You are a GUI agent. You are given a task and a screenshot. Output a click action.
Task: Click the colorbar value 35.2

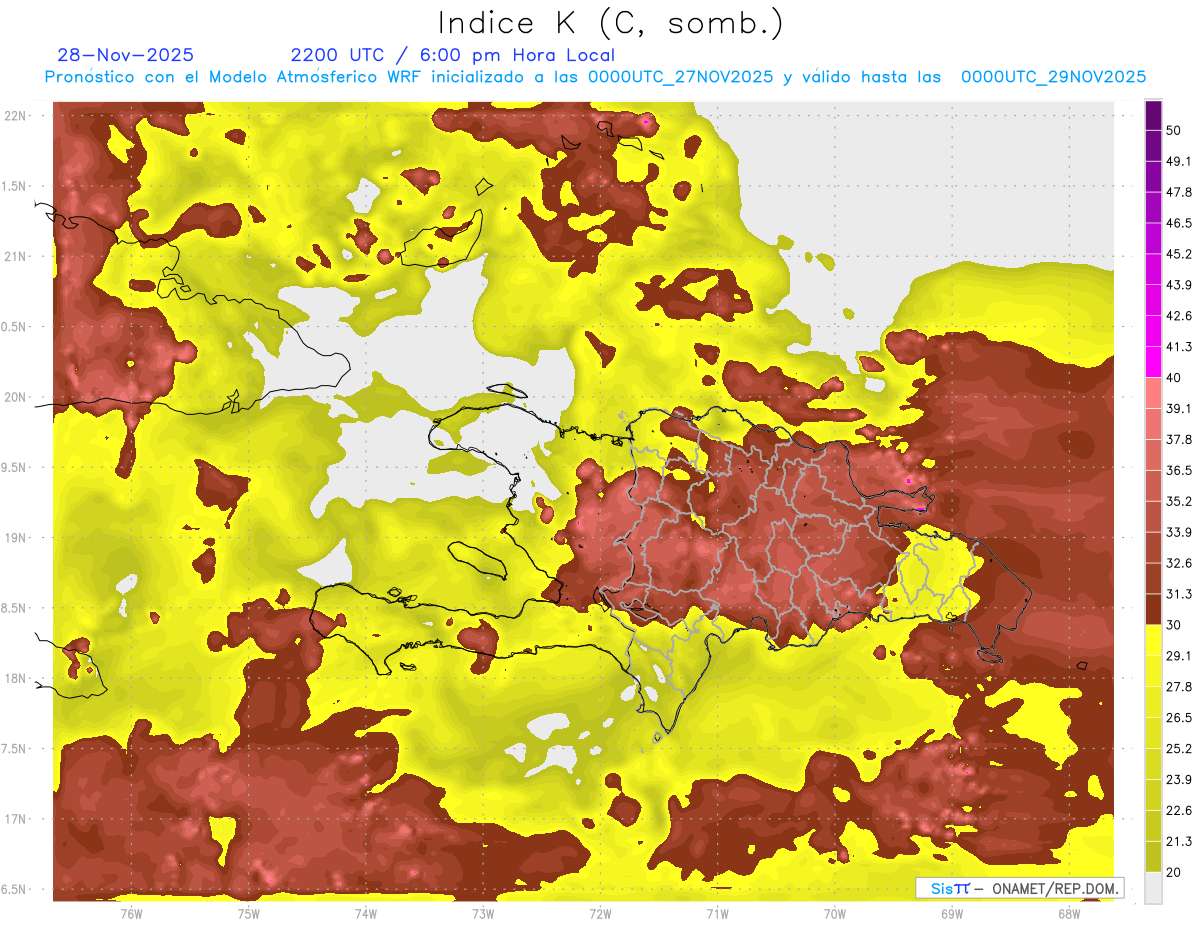[1179, 501]
